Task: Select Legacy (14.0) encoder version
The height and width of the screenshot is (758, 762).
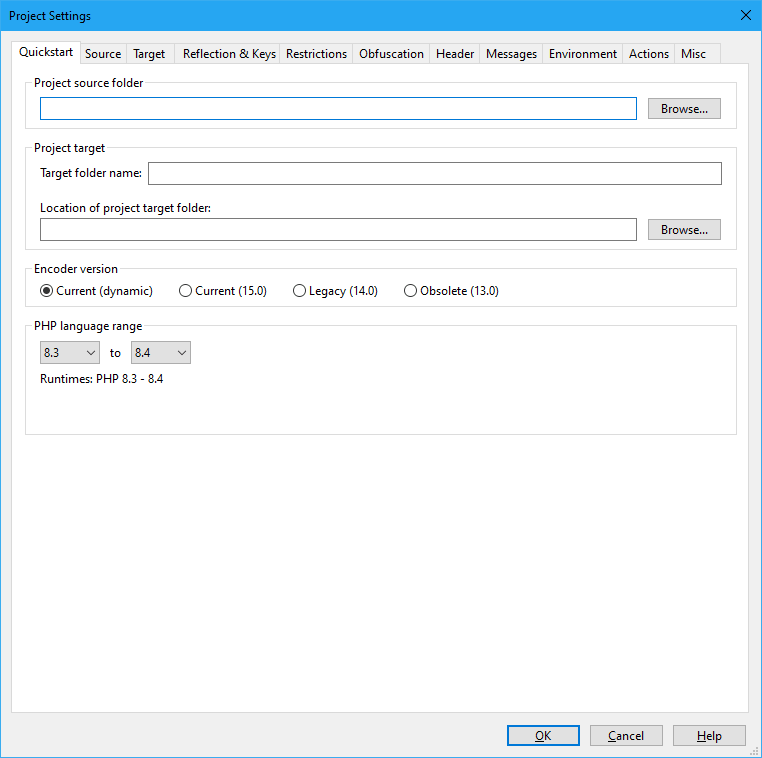Action: [x=299, y=291]
